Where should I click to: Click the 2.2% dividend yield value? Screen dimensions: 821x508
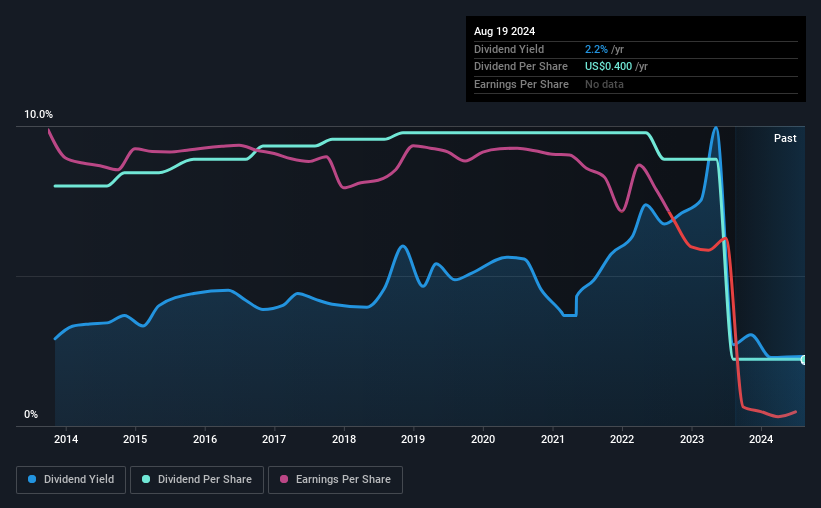596,49
